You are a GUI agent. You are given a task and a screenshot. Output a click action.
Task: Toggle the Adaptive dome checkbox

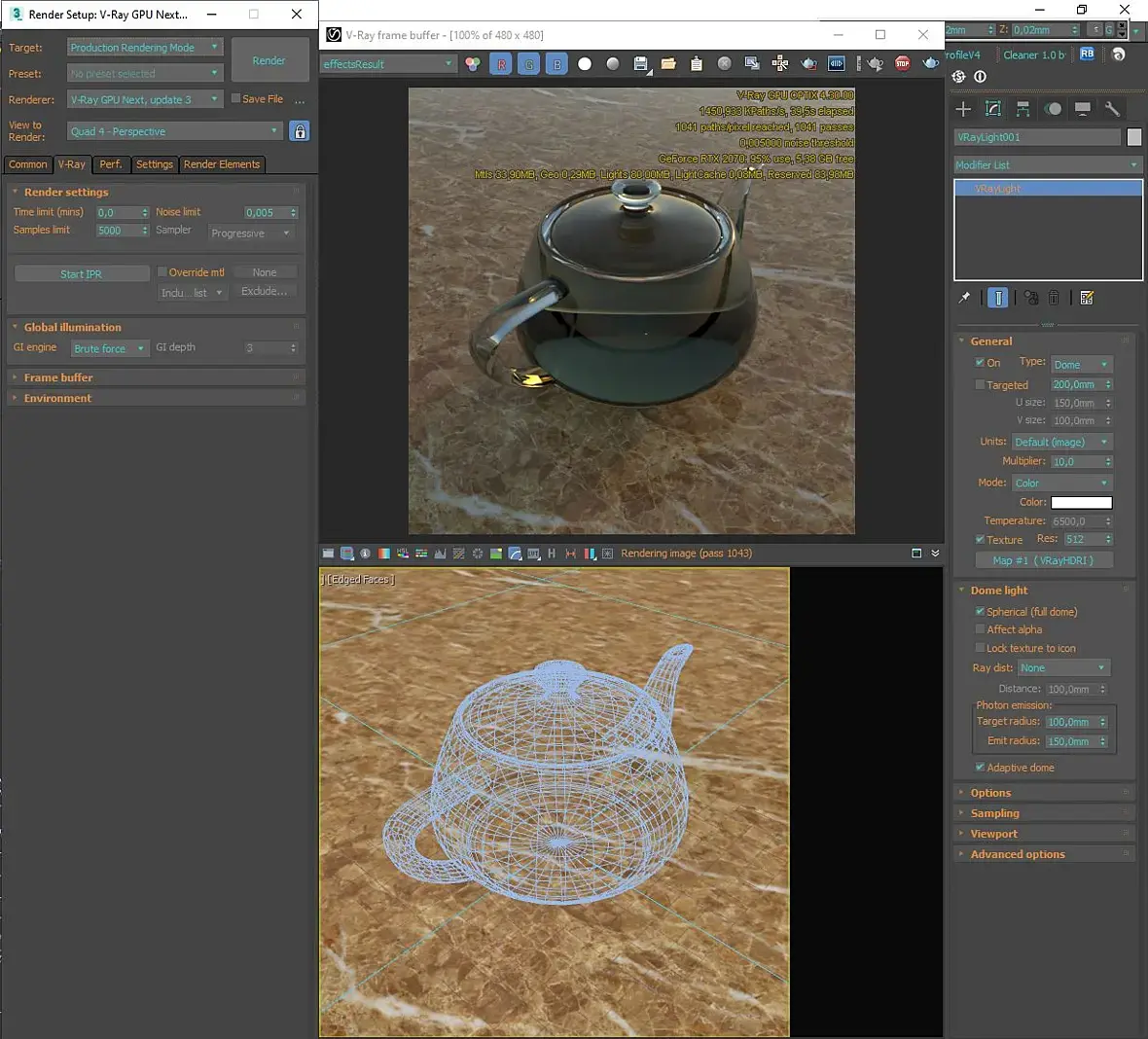pyautogui.click(x=981, y=768)
